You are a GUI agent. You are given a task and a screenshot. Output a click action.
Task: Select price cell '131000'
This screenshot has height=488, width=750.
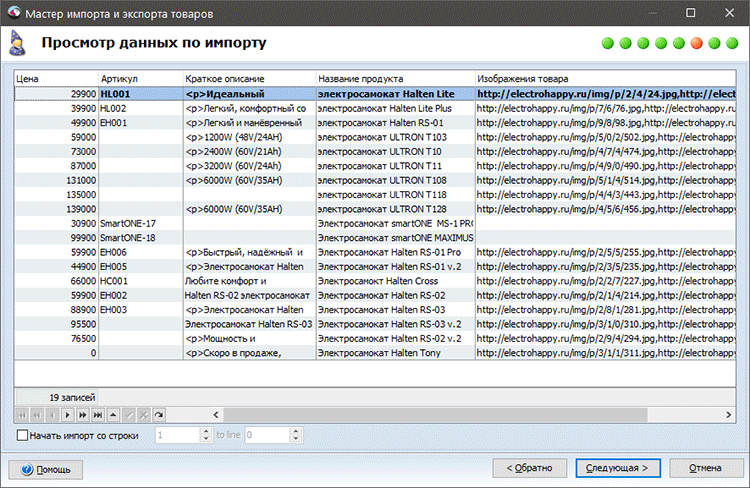(x=56, y=180)
